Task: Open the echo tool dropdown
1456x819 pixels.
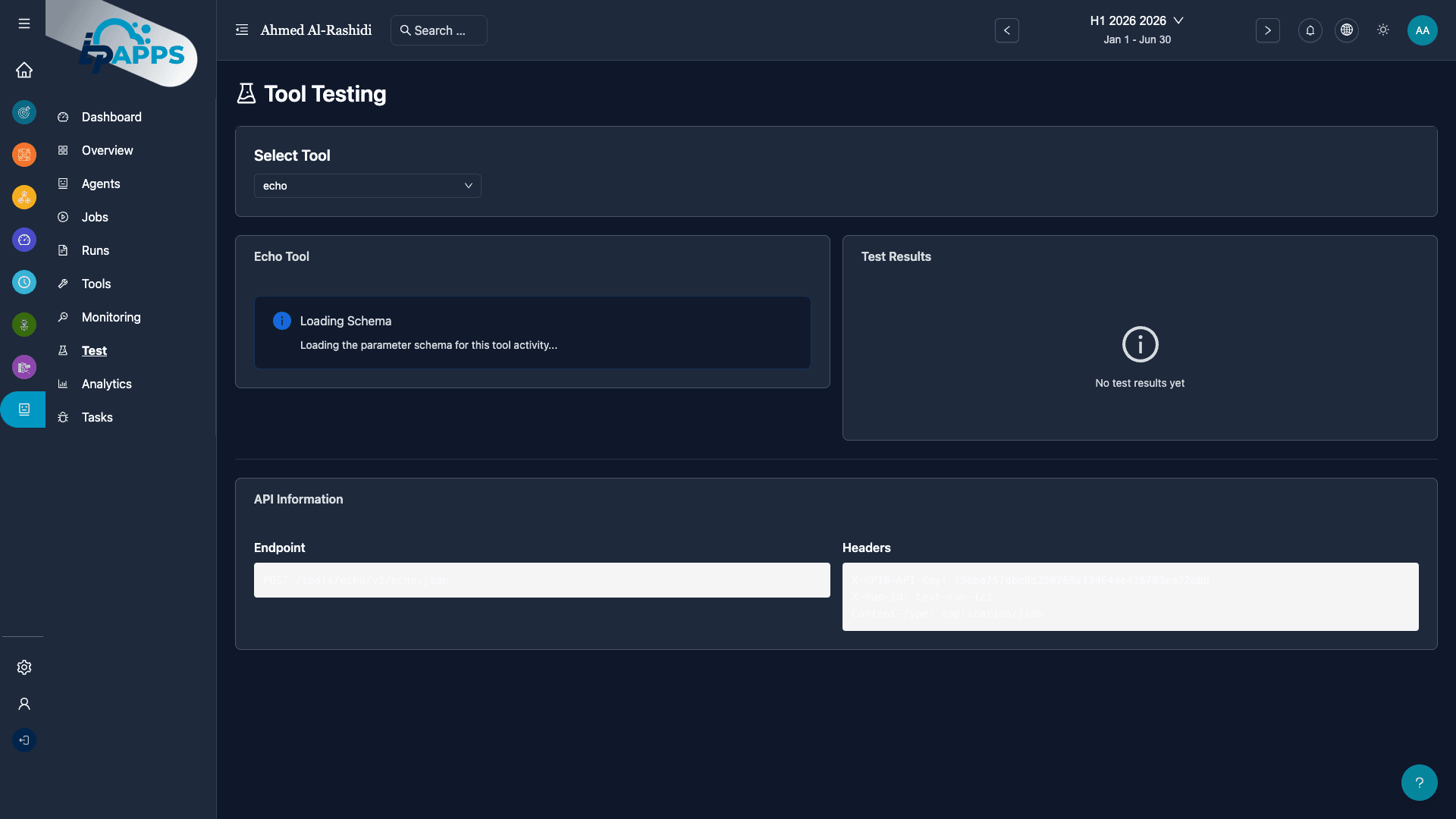Action: click(367, 186)
